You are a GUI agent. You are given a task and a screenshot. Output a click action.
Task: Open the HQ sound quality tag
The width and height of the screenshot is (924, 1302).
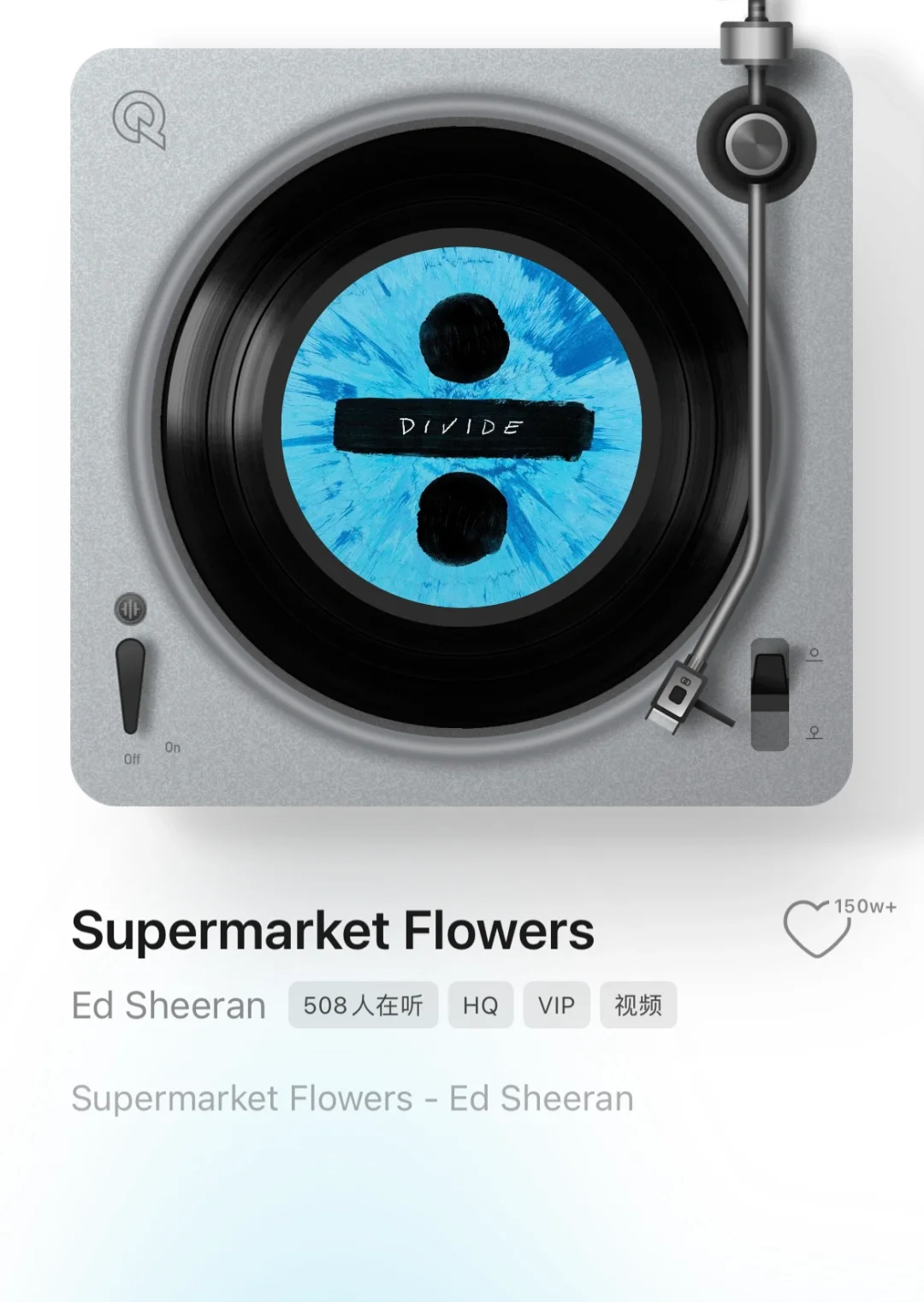[x=480, y=1005]
